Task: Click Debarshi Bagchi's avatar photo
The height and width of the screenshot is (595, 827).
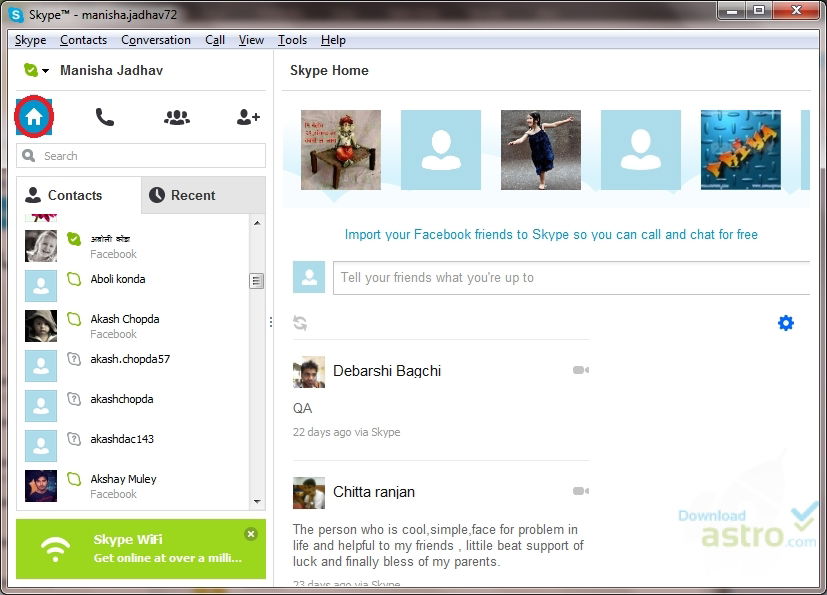Action: tap(309, 372)
